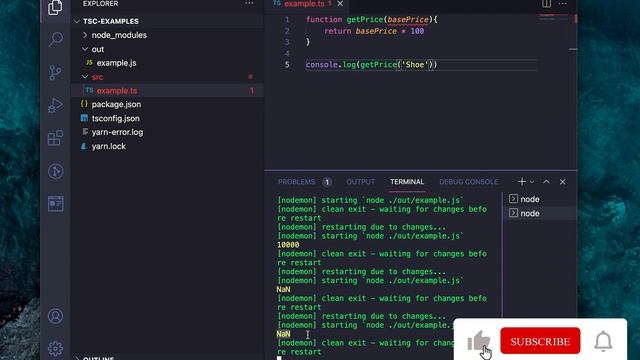The image size is (640, 360).
Task: Click the getPrice function name on line 1
Action: pyautogui.click(x=364, y=20)
